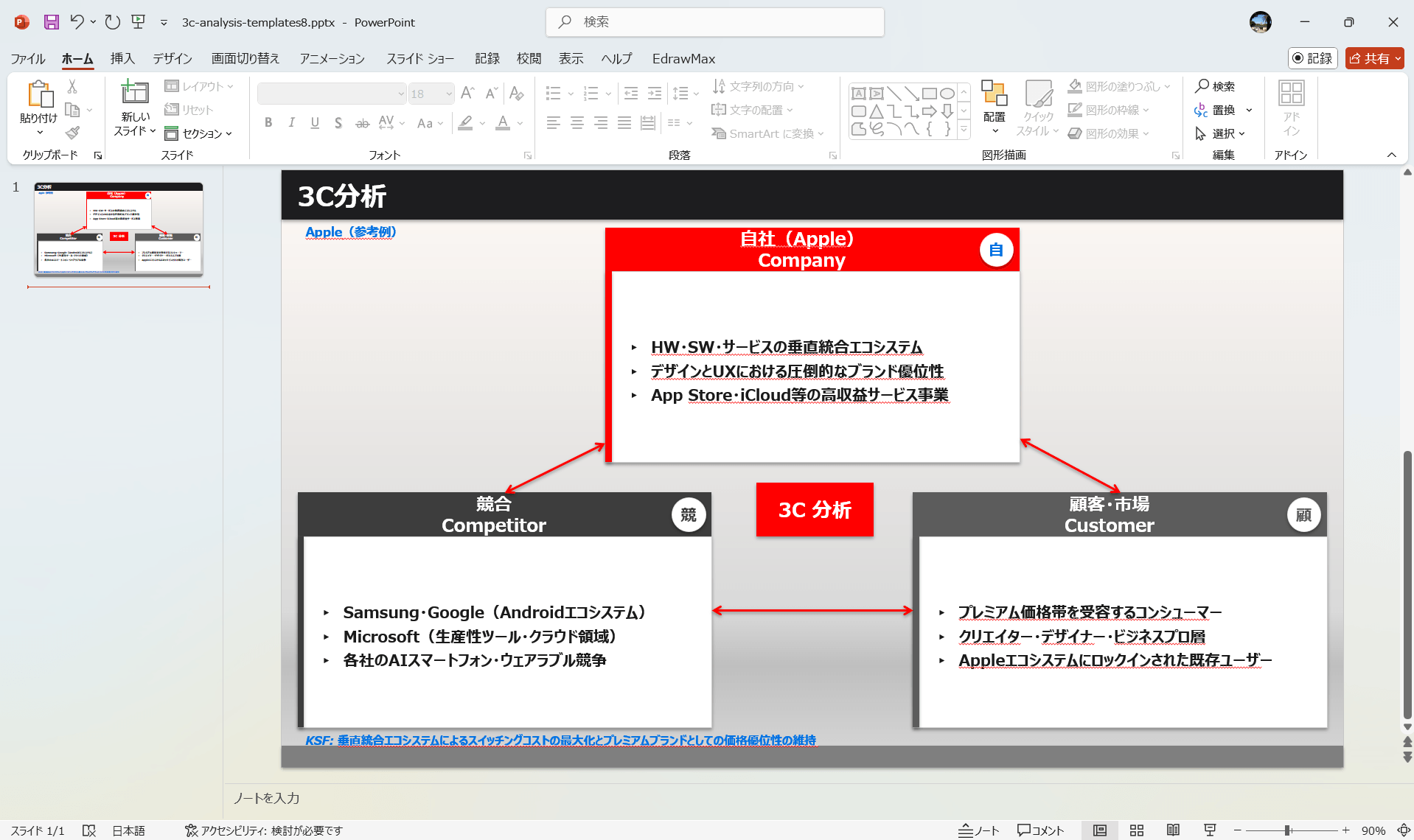The height and width of the screenshot is (840, 1414).
Task: Open the numbering dropdown arrow
Action: coord(608,94)
